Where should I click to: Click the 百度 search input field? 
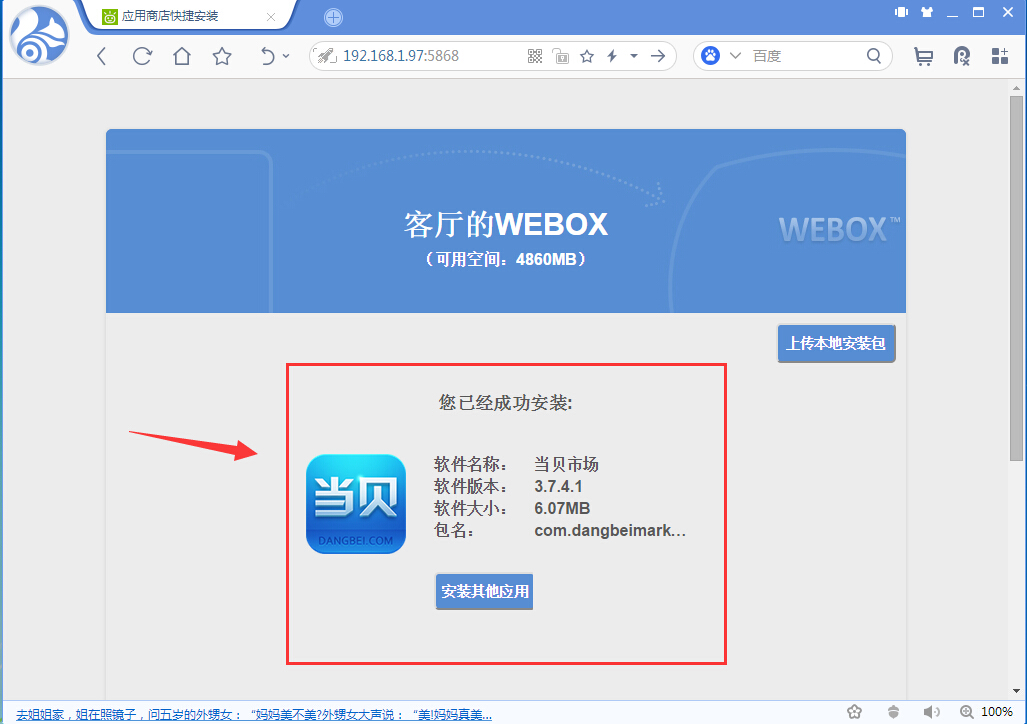tap(806, 56)
